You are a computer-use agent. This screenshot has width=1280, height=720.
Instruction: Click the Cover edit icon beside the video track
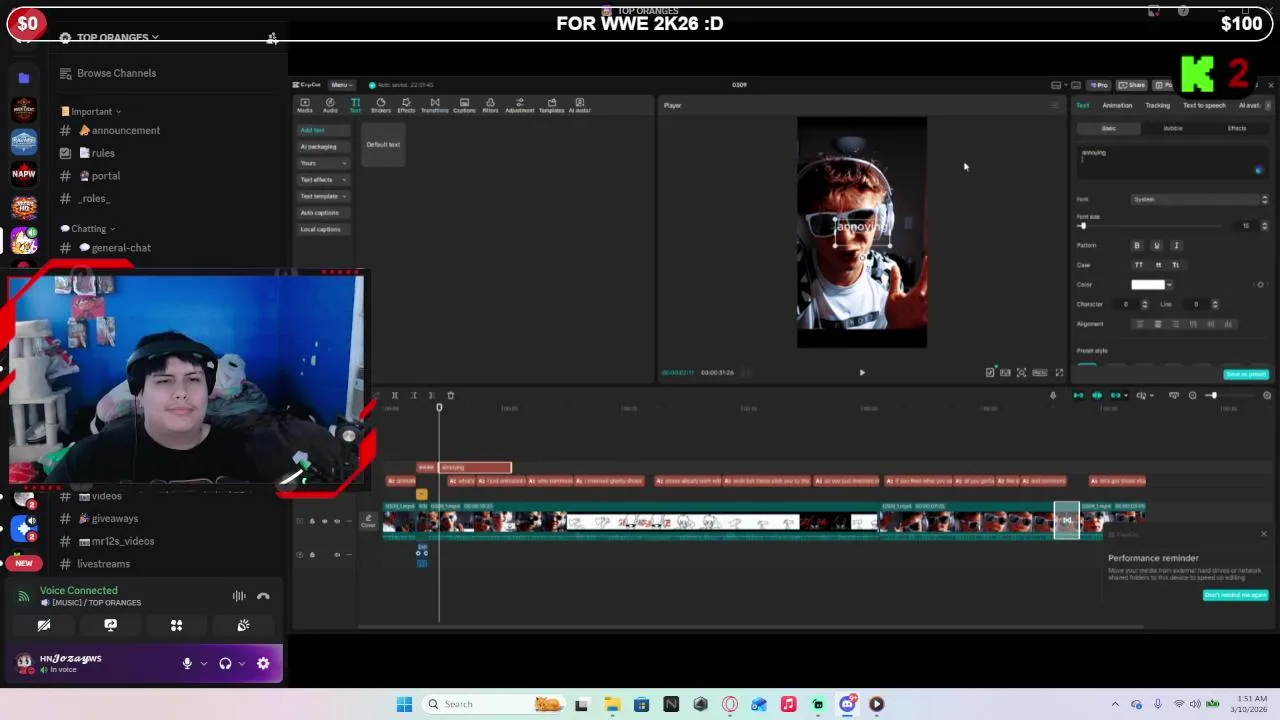368,520
